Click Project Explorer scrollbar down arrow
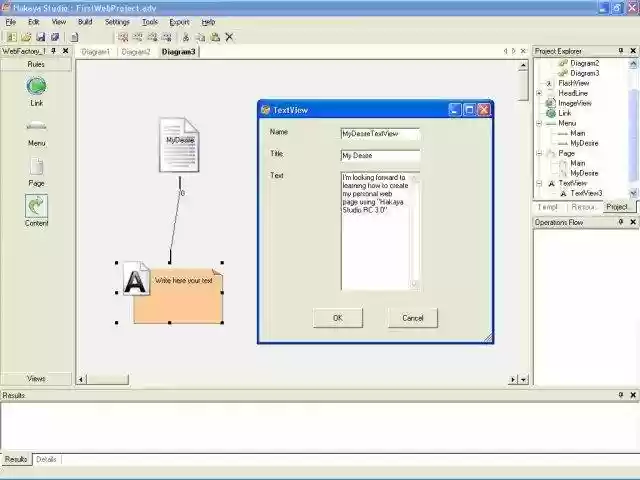The height and width of the screenshot is (480, 640). tap(633, 193)
